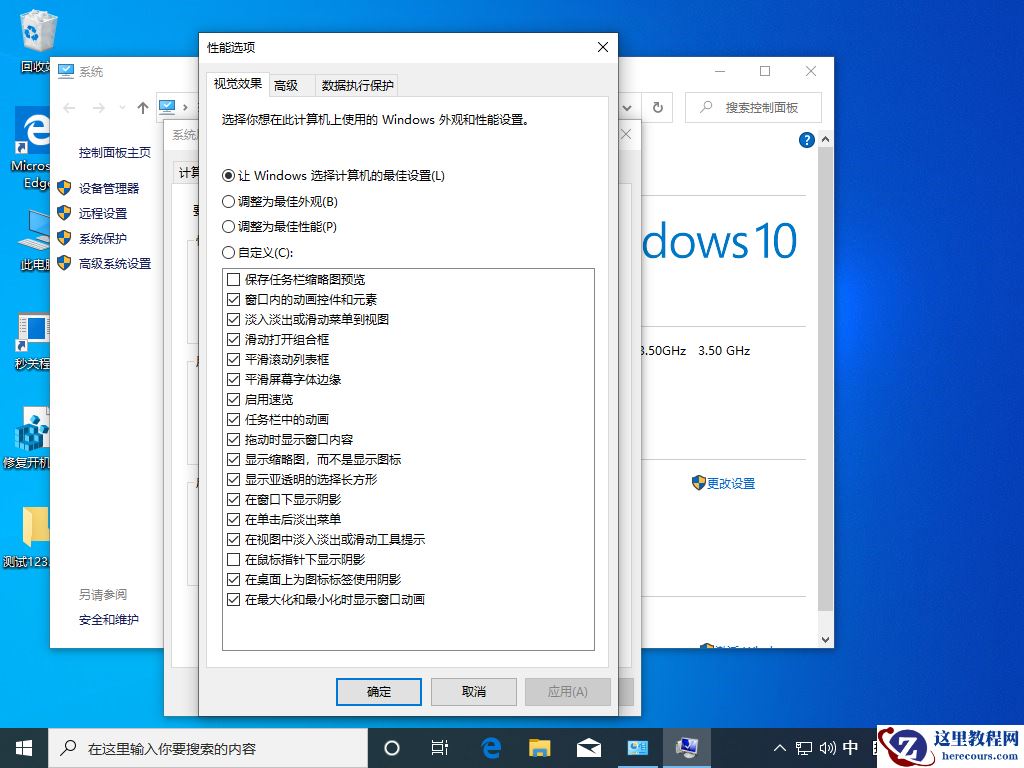Enable the 保存任务栏缩略图预览 checkbox

tap(233, 279)
